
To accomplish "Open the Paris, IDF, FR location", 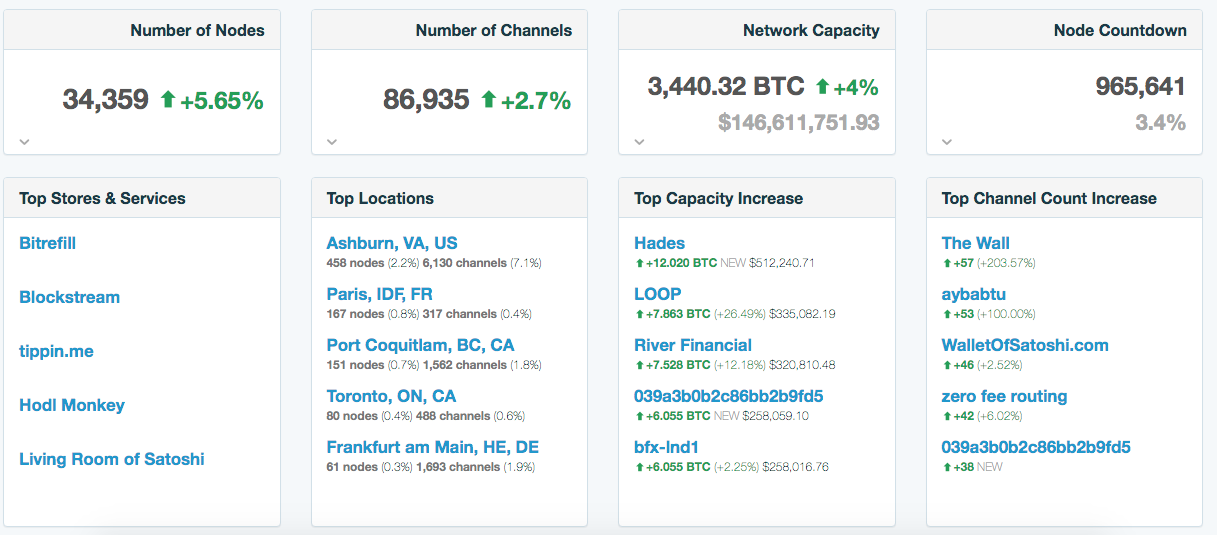I will 379,294.
